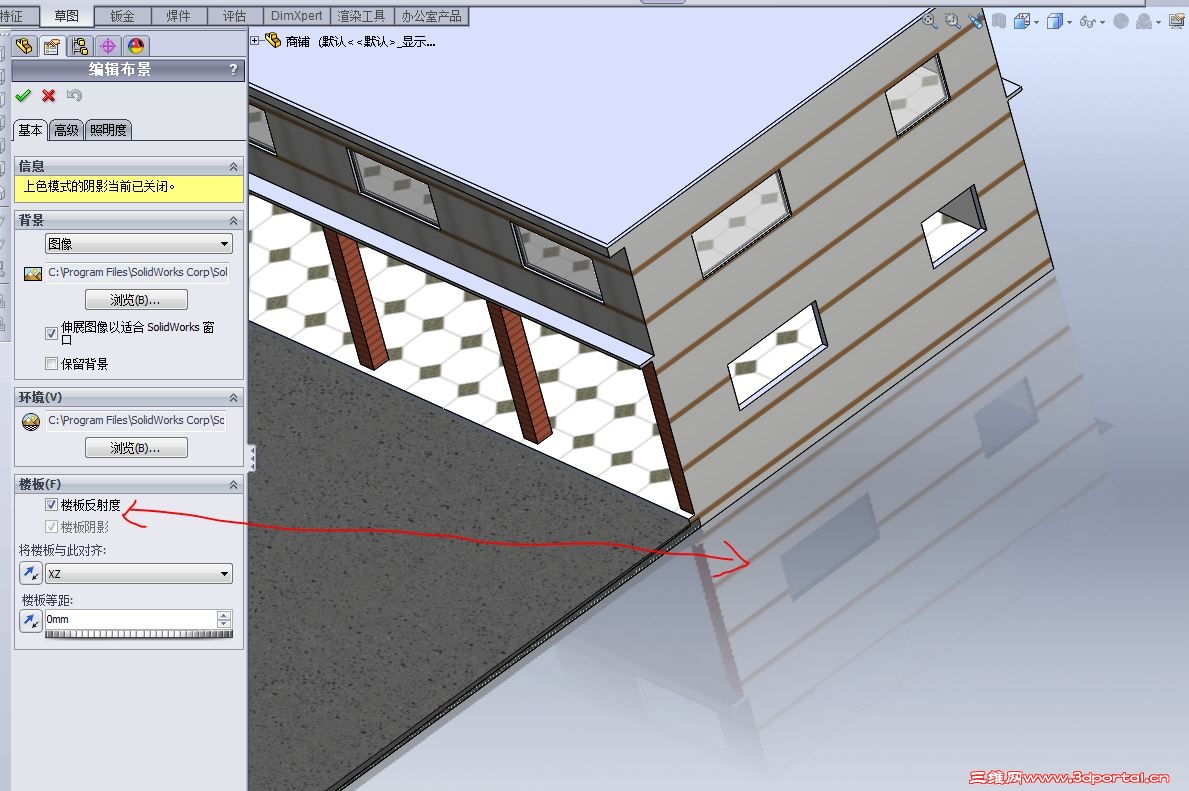This screenshot has height=791, width=1189.
Task: Open the DisplayManager color ball tab
Action: tap(136, 46)
